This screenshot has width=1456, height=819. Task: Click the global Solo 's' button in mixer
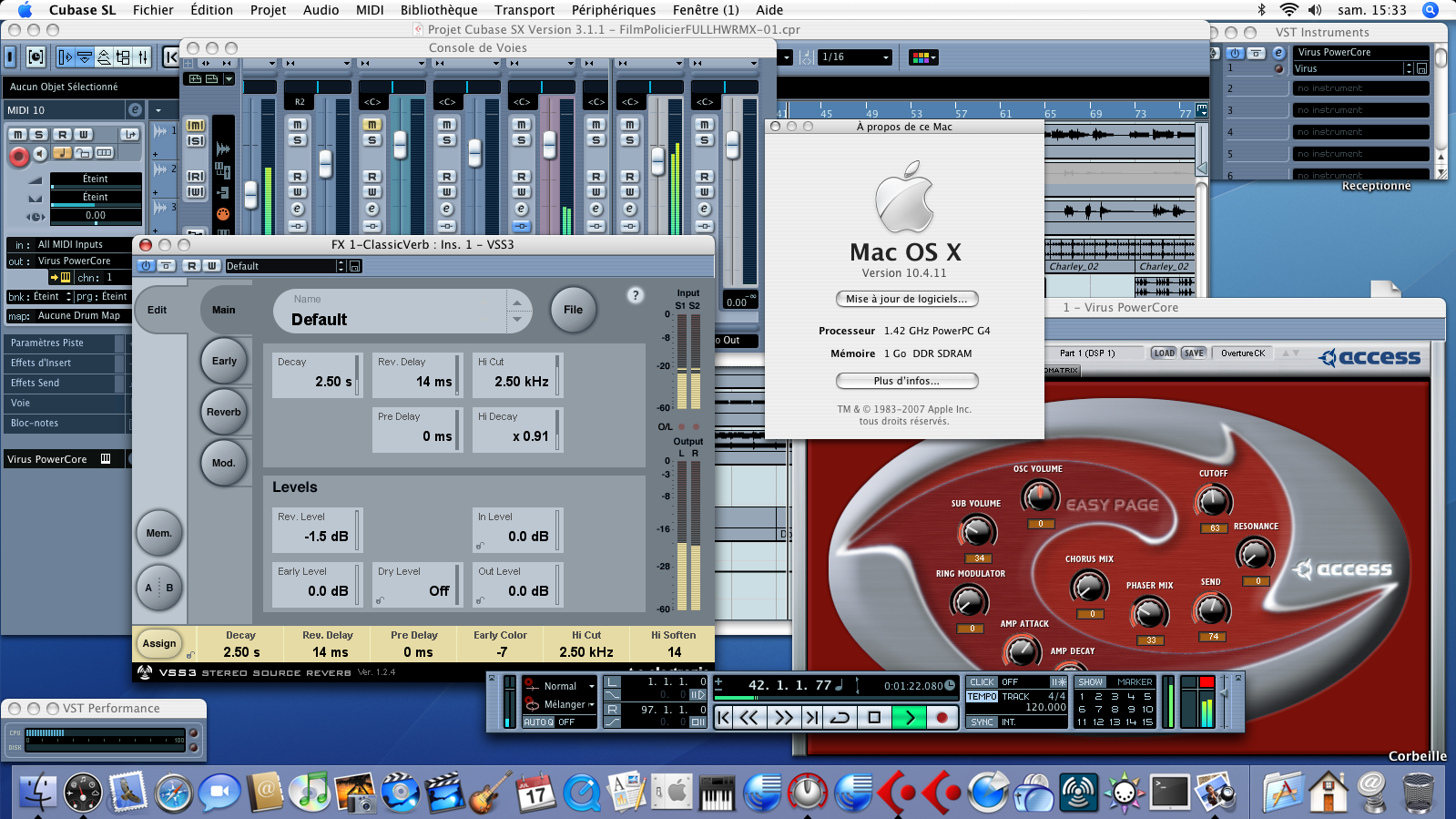click(196, 141)
